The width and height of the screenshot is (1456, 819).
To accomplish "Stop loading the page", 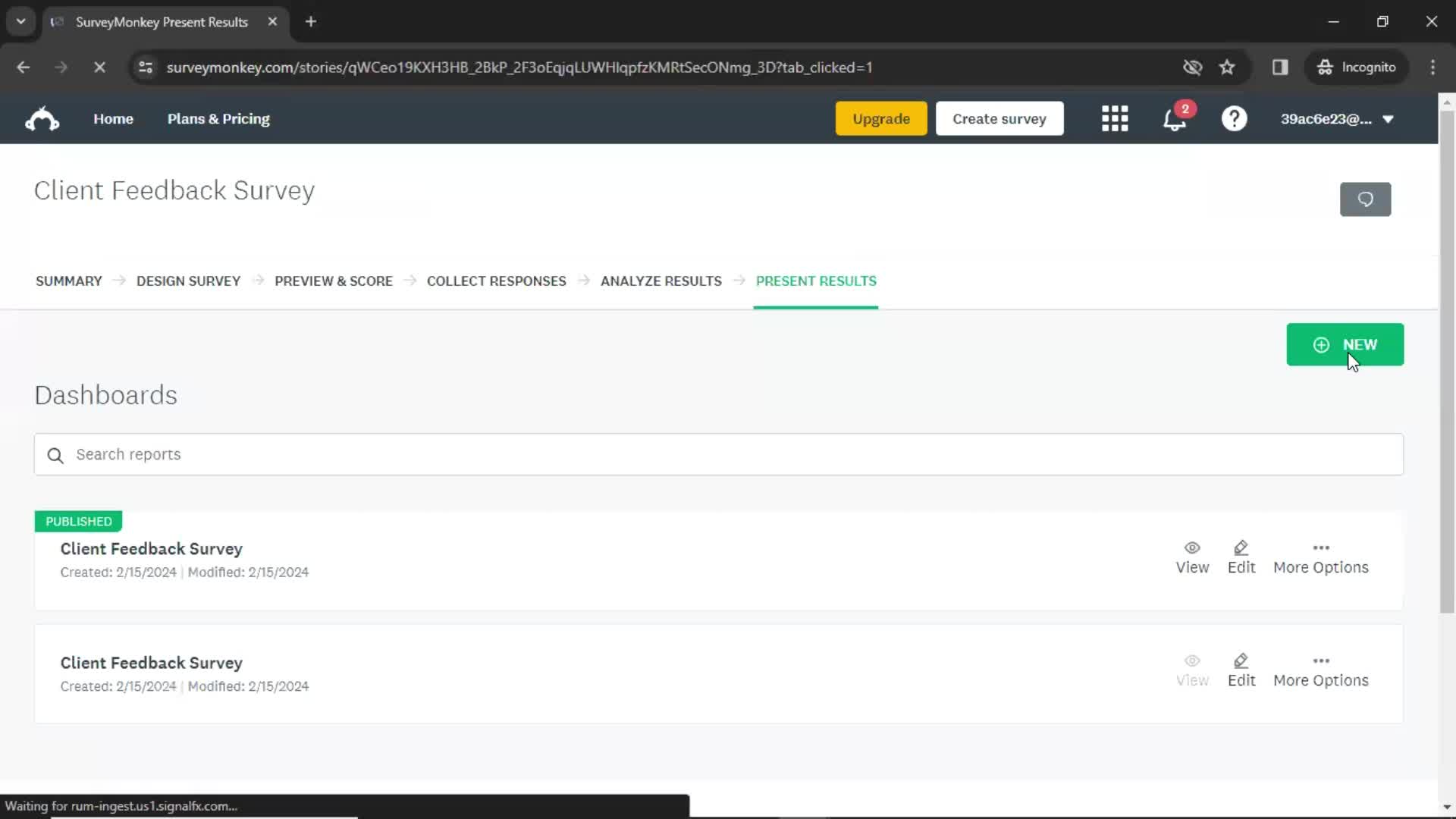I will (x=99, y=67).
